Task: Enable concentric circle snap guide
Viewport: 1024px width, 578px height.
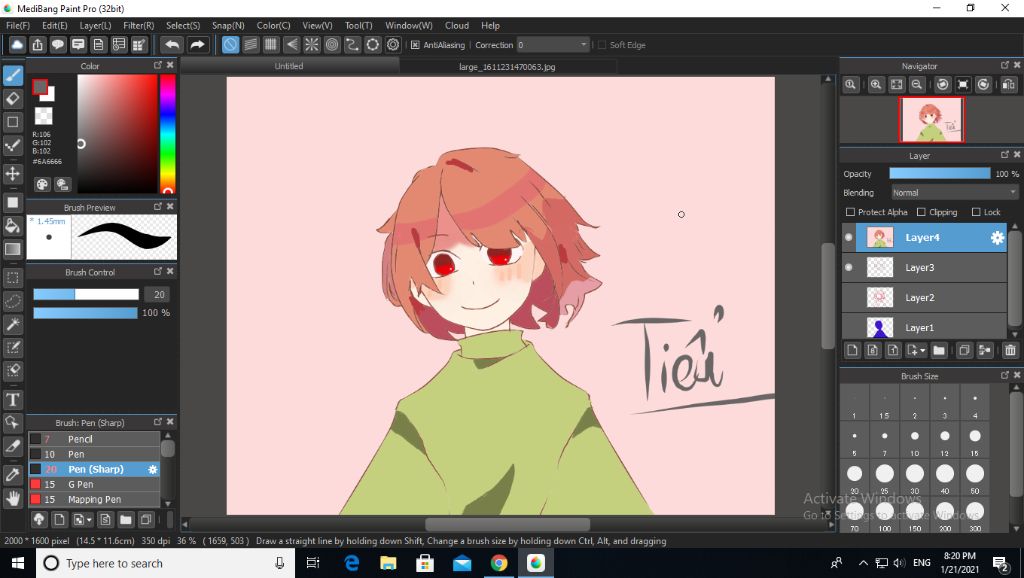Action: tap(332, 44)
